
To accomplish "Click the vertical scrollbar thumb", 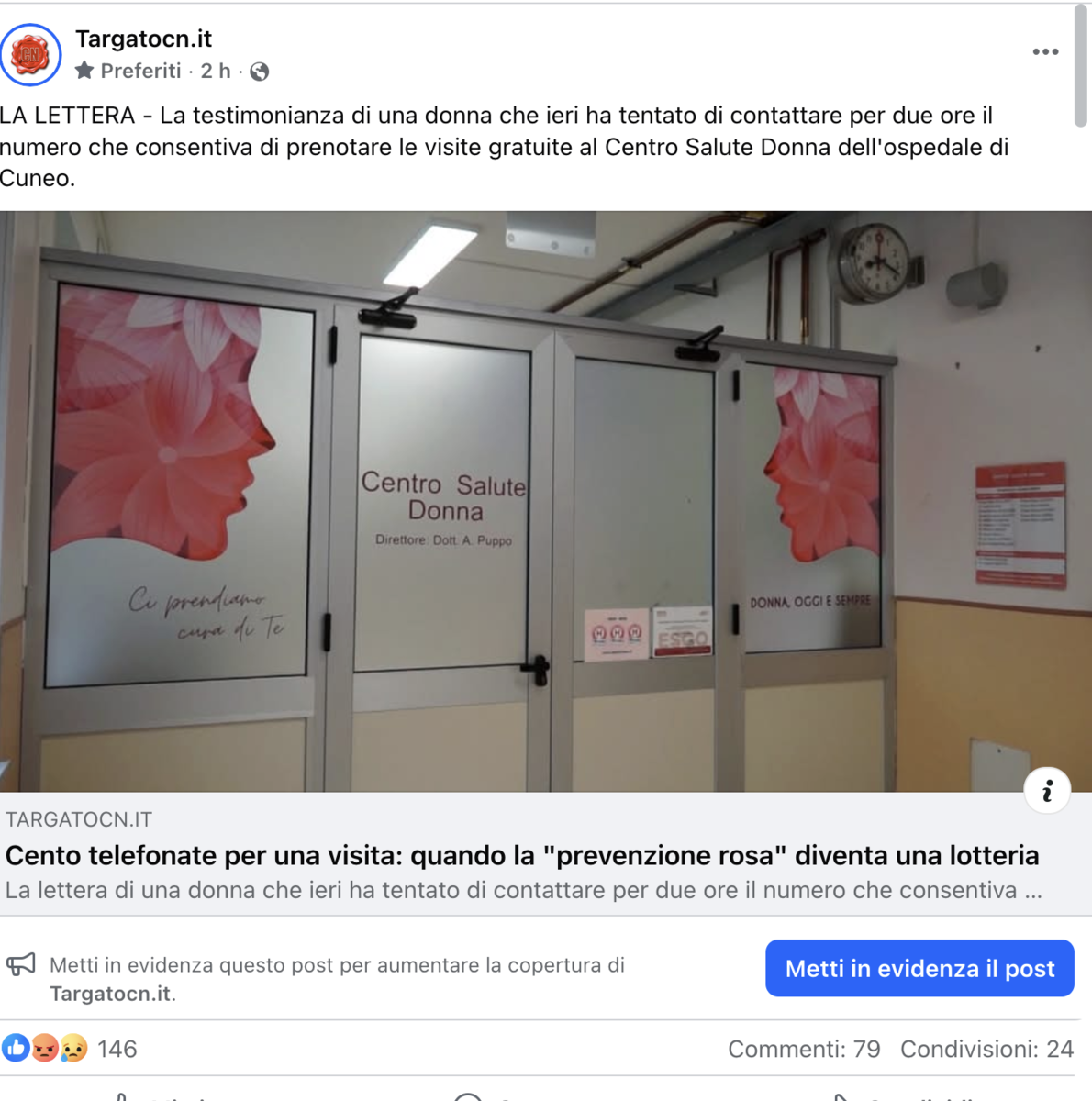I will tap(1081, 66).
